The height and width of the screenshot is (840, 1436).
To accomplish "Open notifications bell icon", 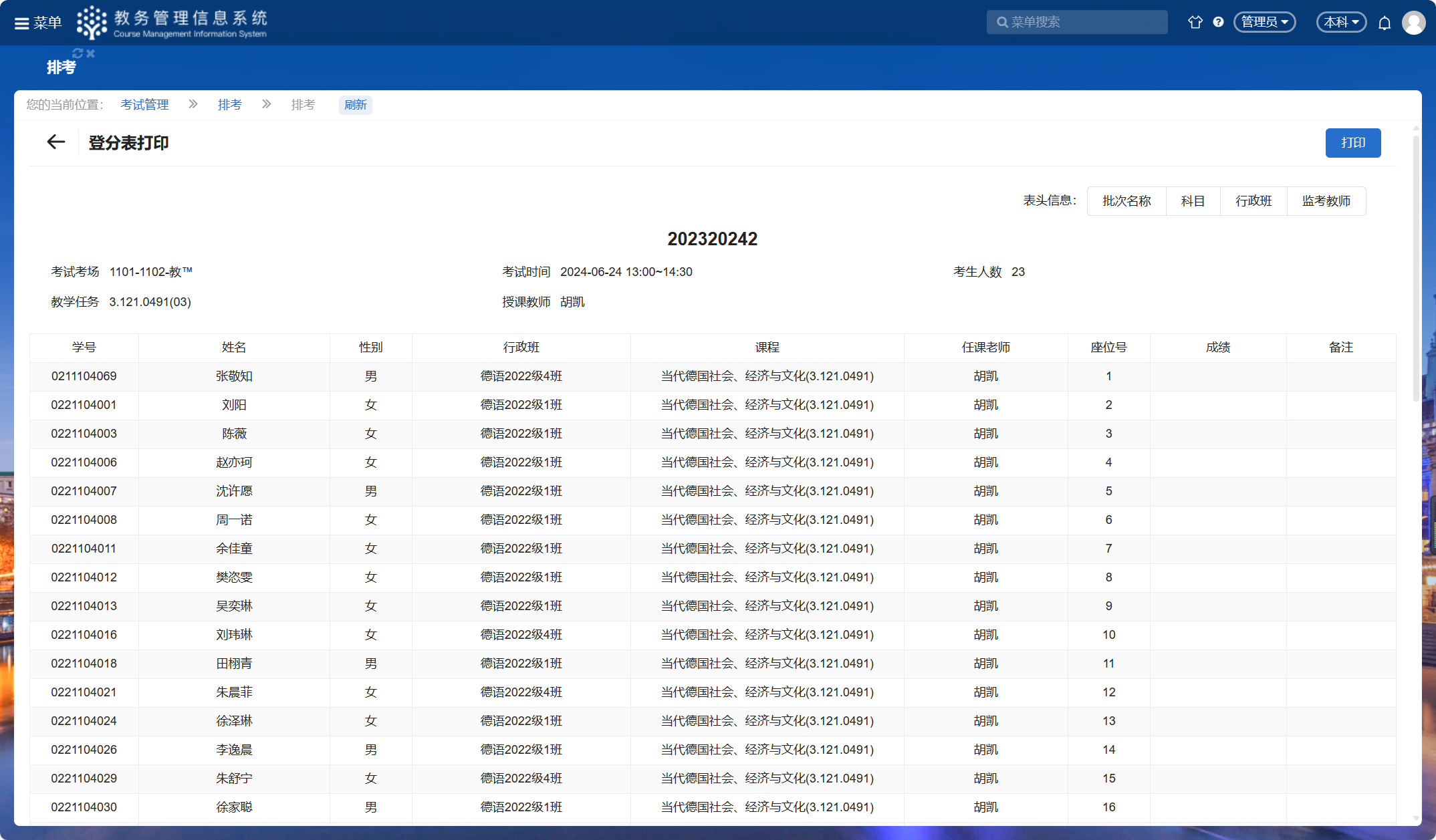I will coord(1385,23).
